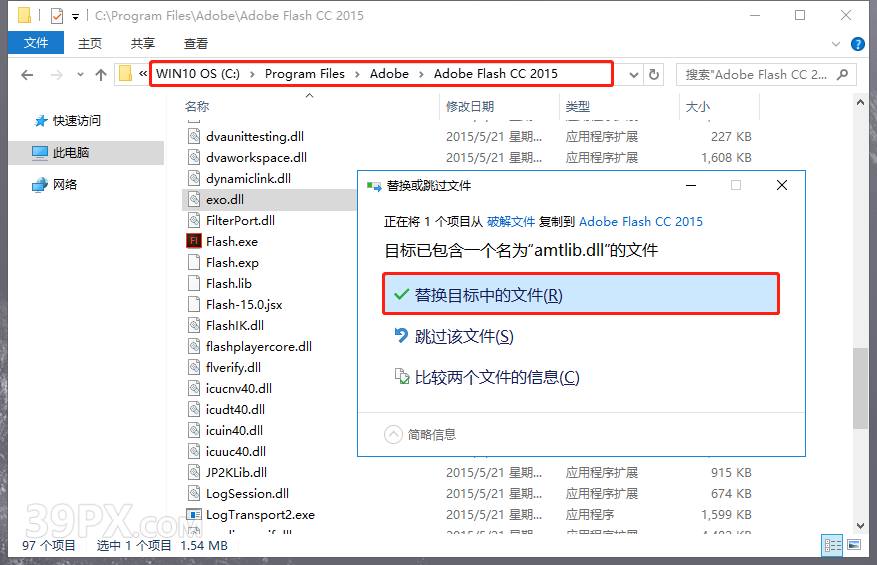This screenshot has width=877, height=565.
Task: Switch to details view layout icon
Action: point(832,545)
